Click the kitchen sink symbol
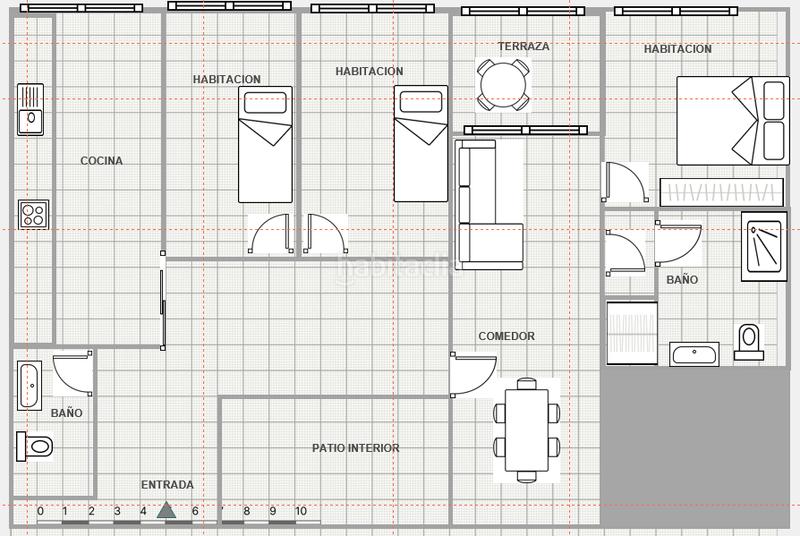800x536 pixels. 31,109
